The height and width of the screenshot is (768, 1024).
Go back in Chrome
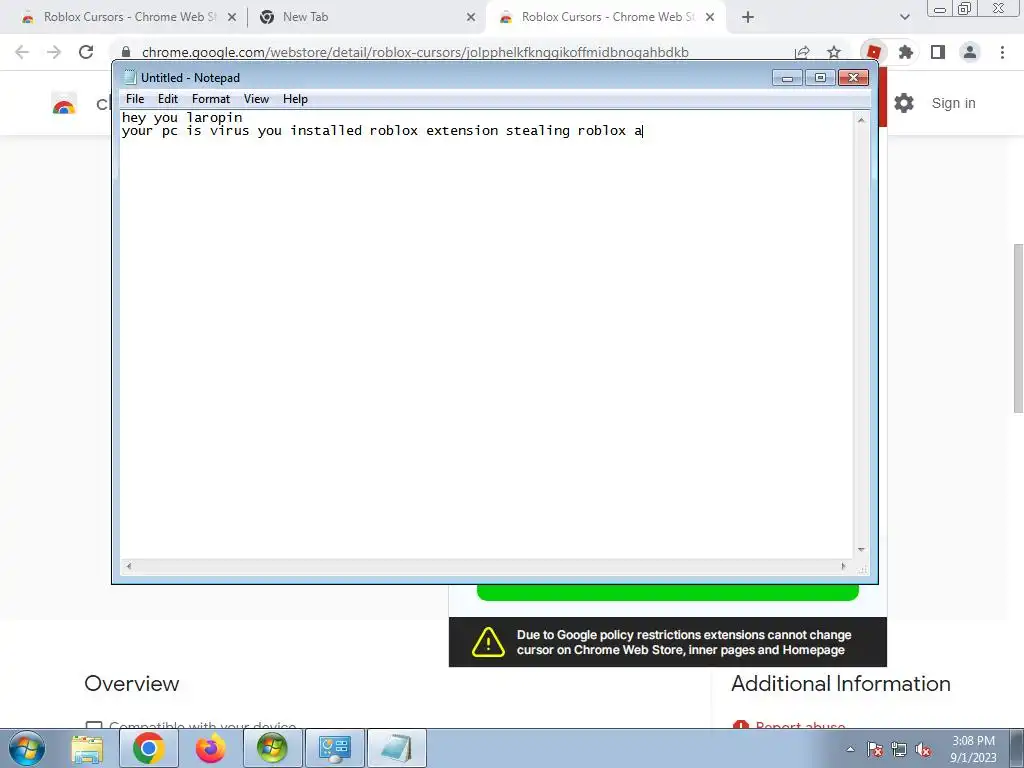point(22,52)
